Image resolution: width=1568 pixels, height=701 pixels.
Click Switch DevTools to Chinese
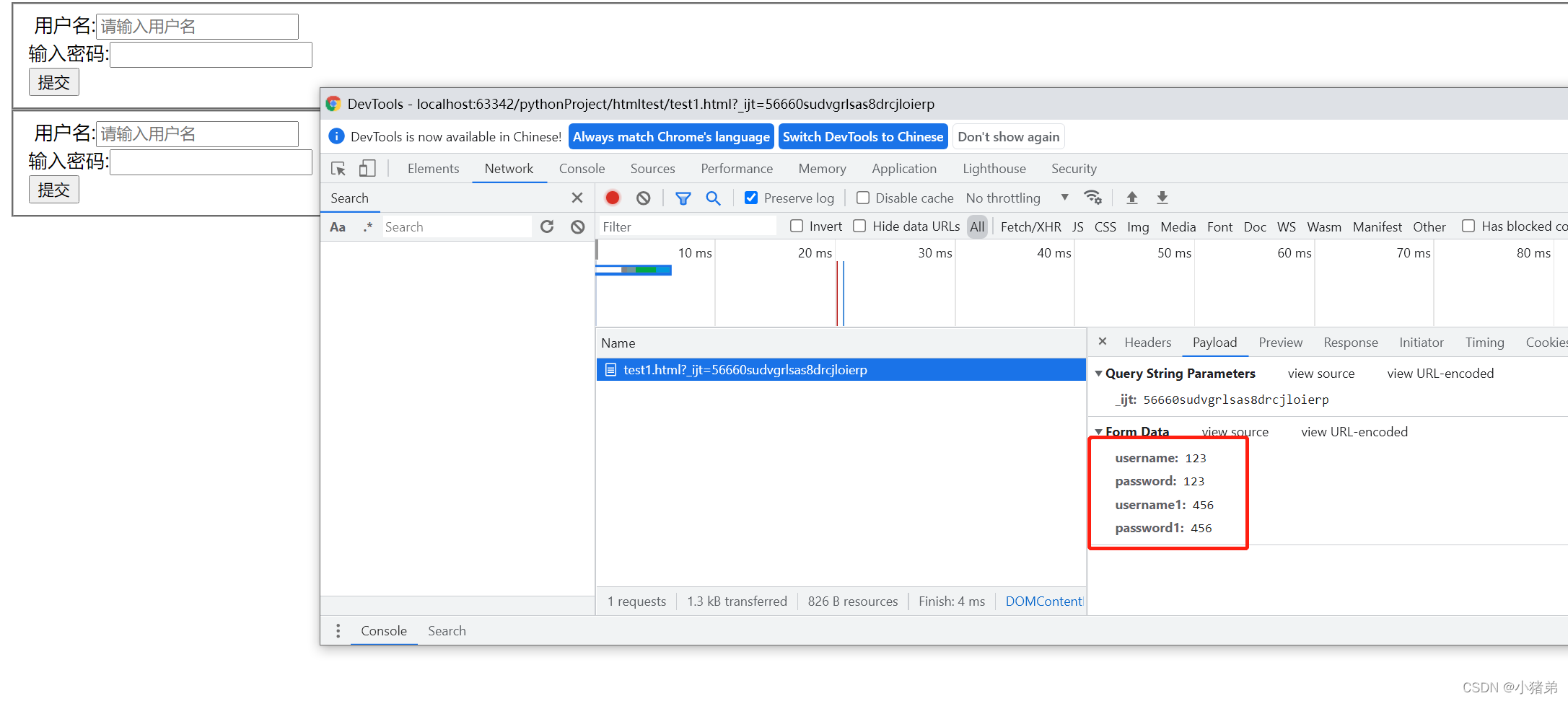coord(863,137)
